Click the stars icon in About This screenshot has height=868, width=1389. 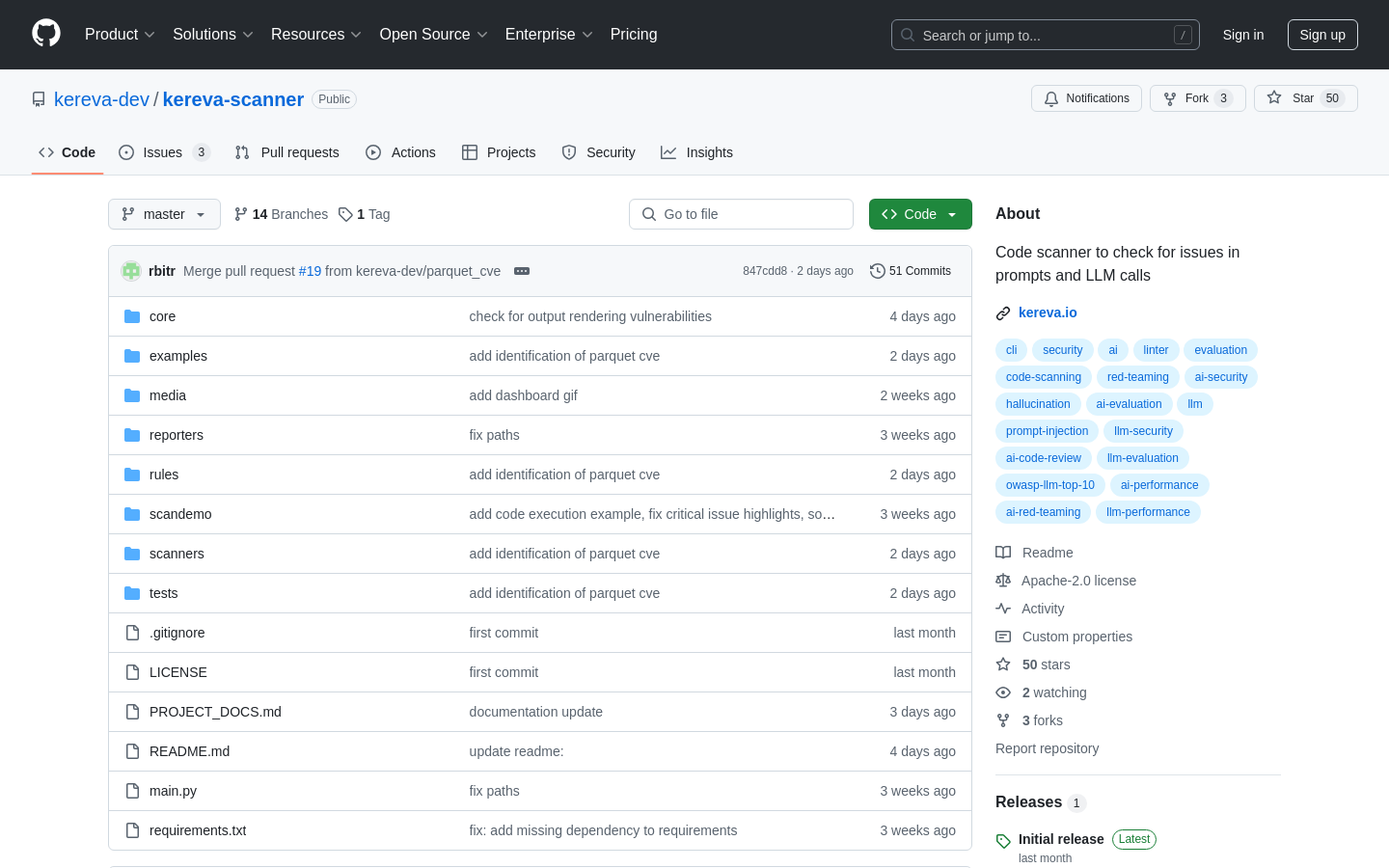click(x=1003, y=665)
